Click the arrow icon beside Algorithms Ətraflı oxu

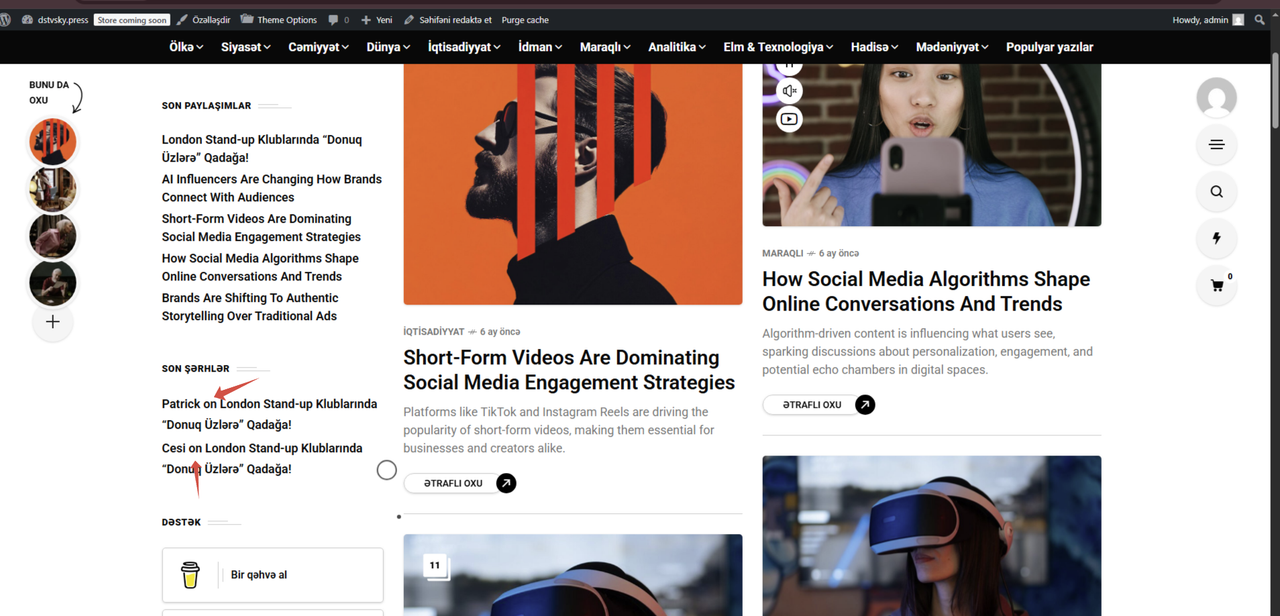point(865,405)
